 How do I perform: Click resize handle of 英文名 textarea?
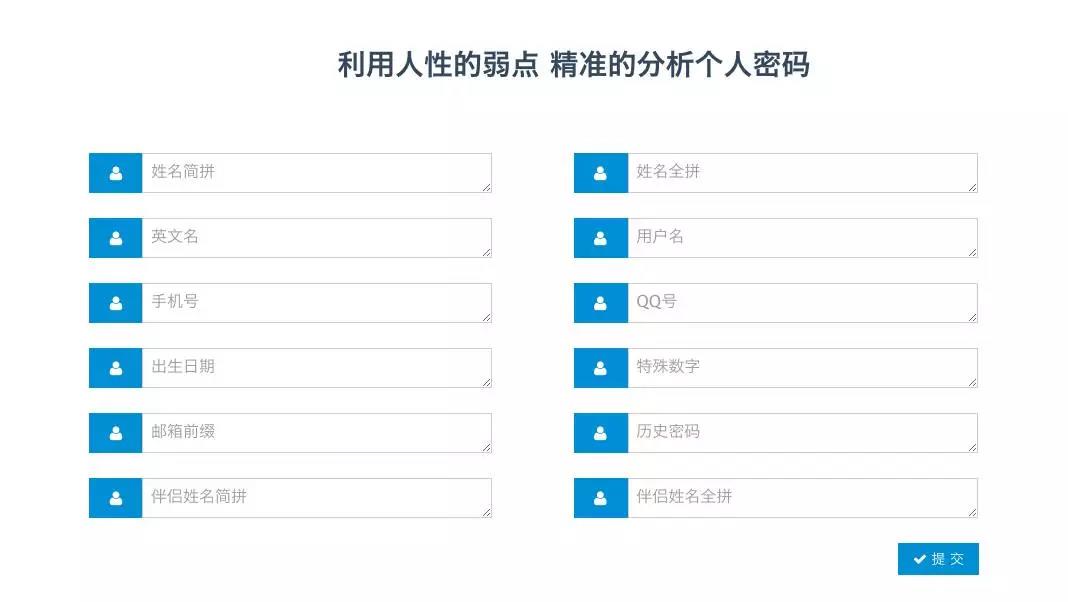(486, 253)
